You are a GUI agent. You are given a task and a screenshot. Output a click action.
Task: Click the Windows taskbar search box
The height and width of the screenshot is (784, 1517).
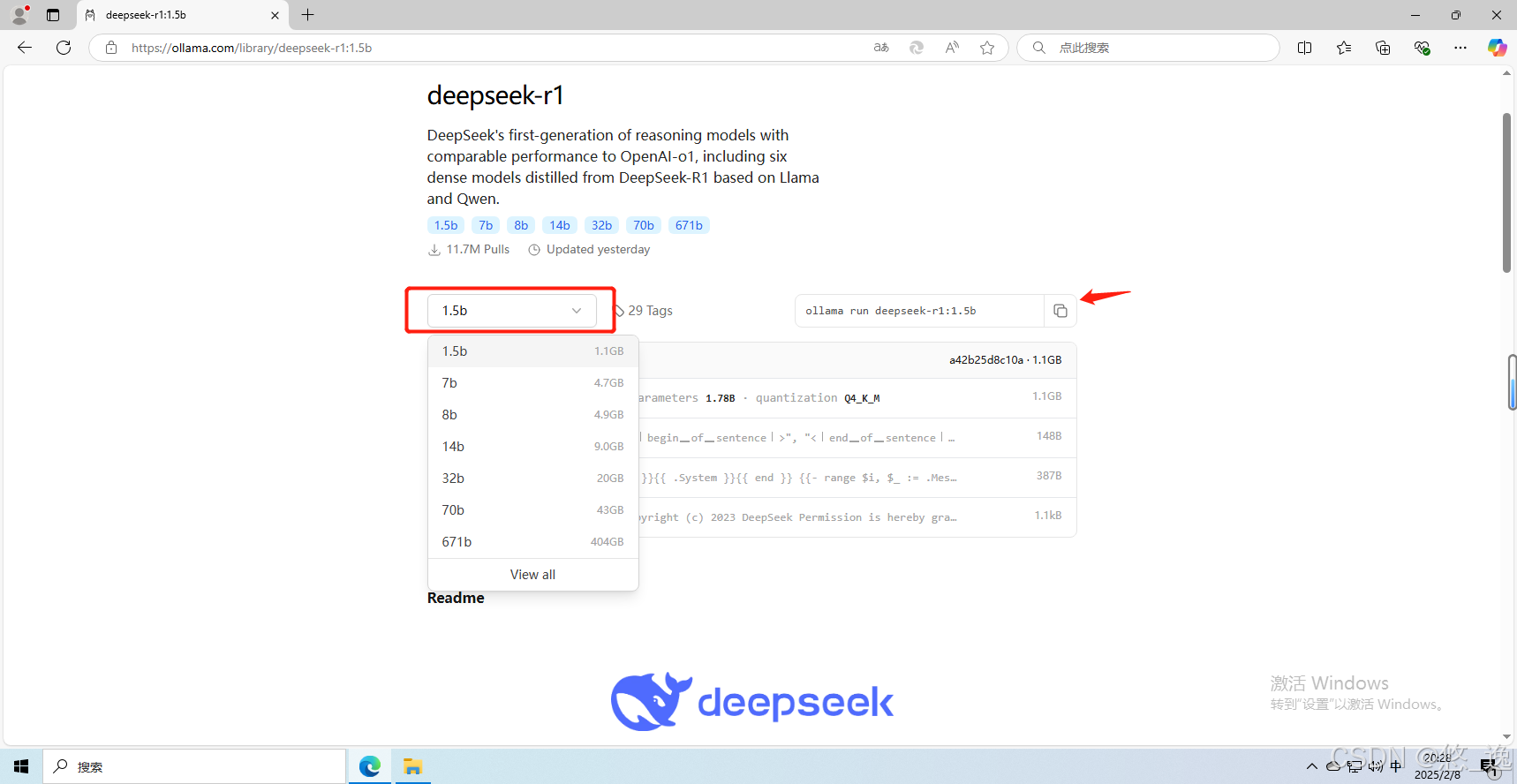pos(194,766)
